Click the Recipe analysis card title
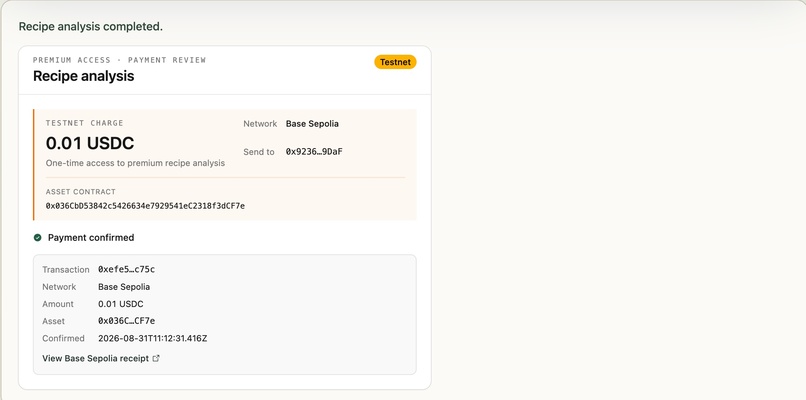 [x=83, y=76]
